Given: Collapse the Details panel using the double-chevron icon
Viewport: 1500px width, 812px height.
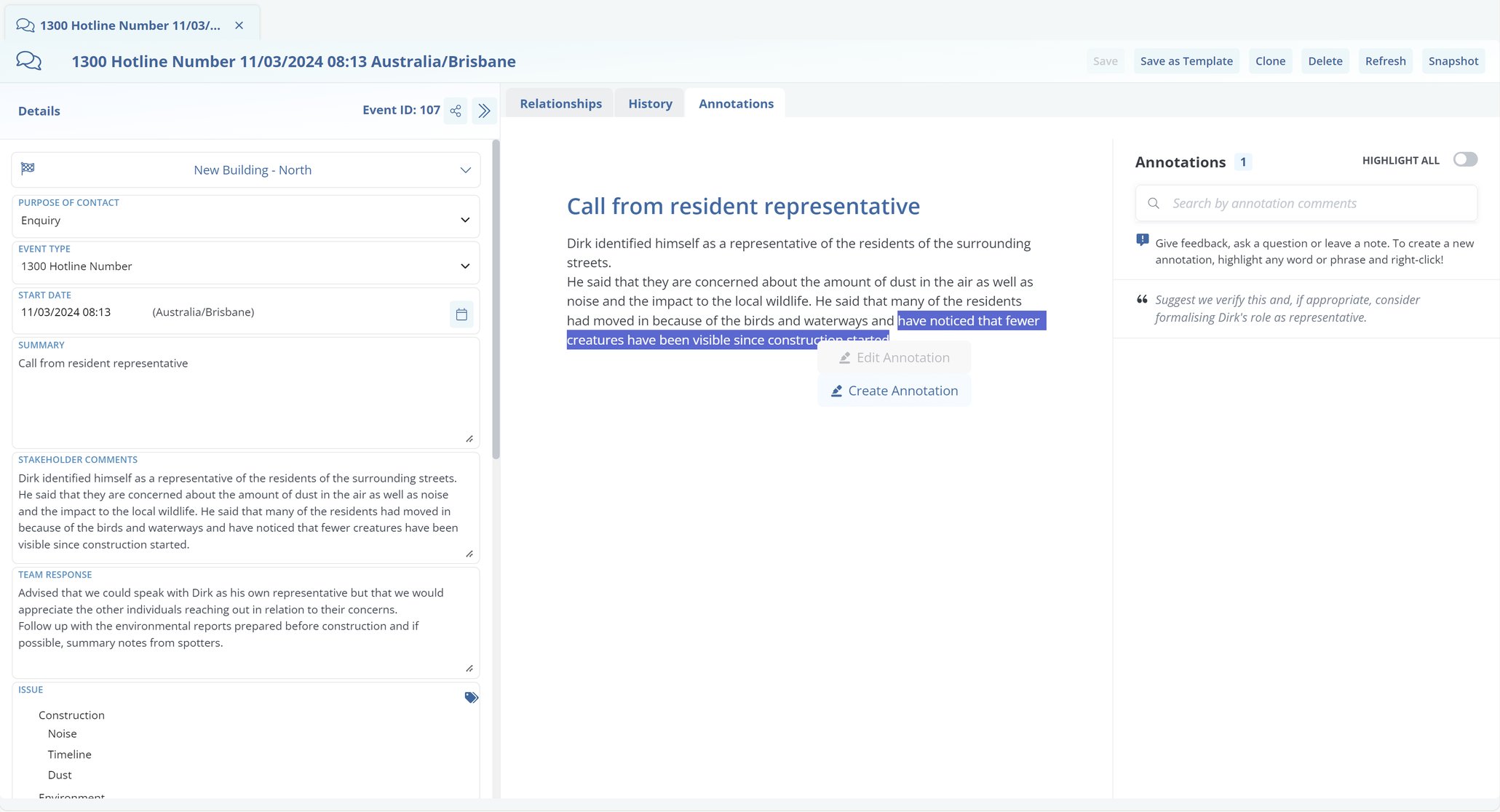Looking at the screenshot, I should coord(484,111).
